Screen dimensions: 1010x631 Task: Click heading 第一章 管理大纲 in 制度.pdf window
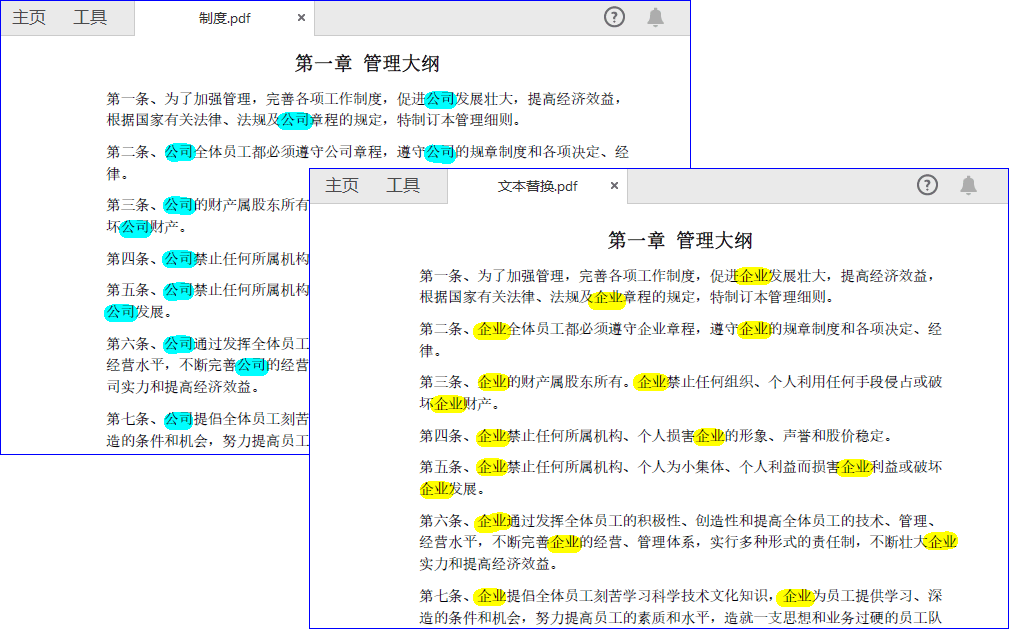(x=367, y=63)
